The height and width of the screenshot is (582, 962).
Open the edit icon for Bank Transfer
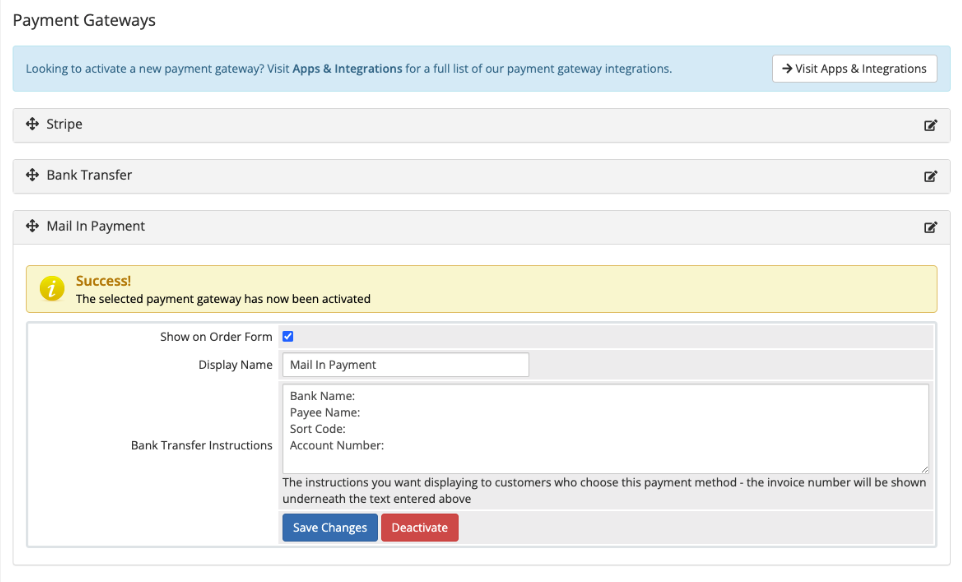tap(930, 175)
